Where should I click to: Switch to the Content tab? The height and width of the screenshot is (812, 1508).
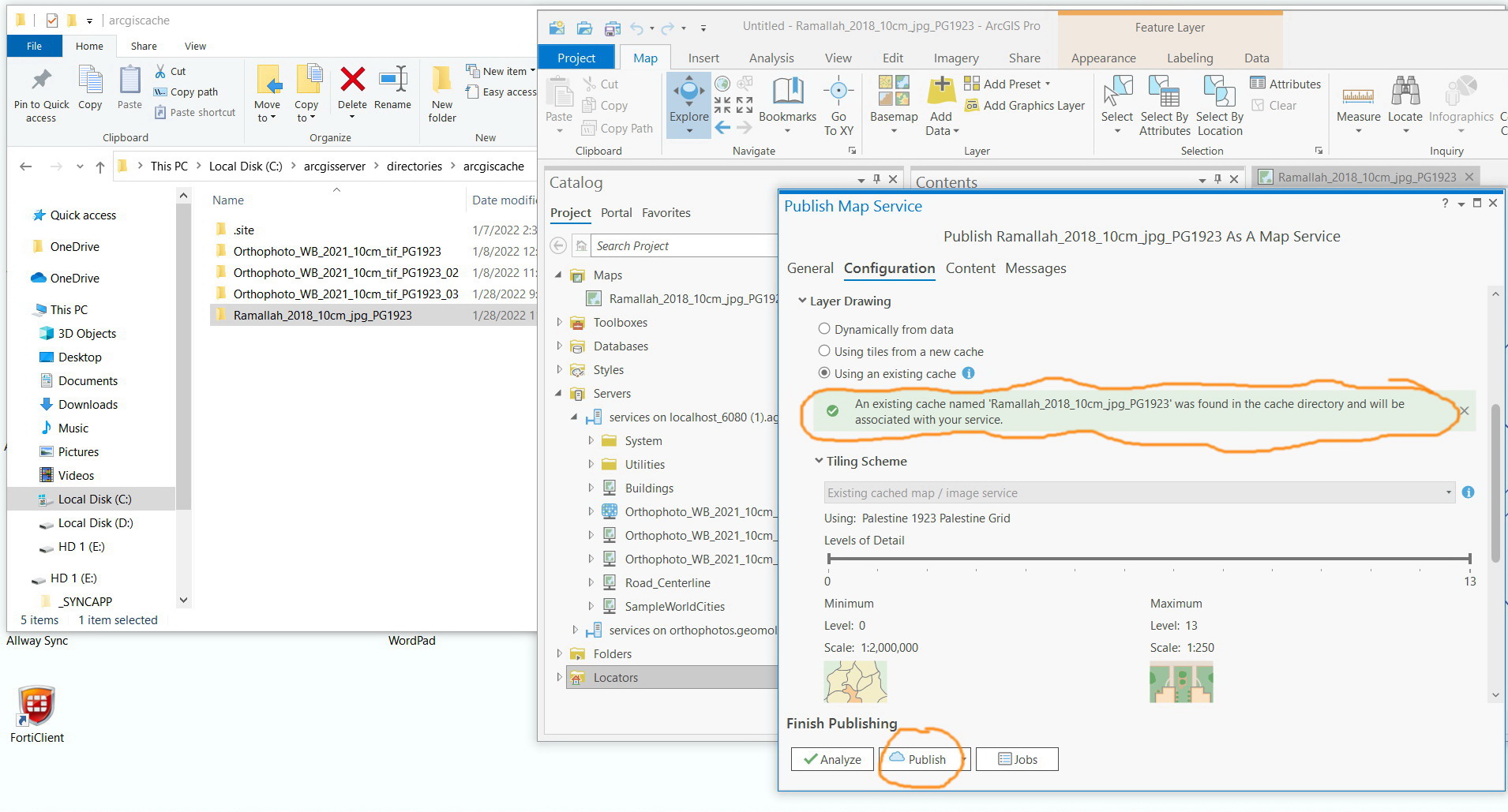coord(970,268)
